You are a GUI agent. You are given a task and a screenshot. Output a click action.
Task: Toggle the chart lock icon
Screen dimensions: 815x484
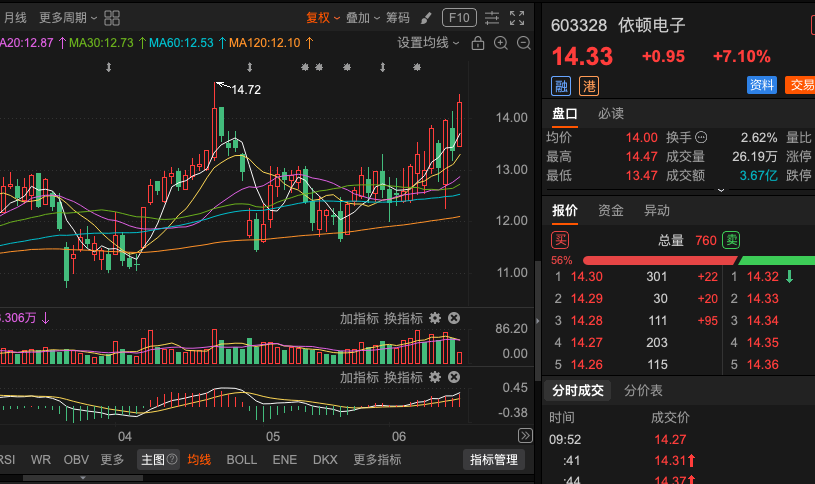[x=477, y=43]
